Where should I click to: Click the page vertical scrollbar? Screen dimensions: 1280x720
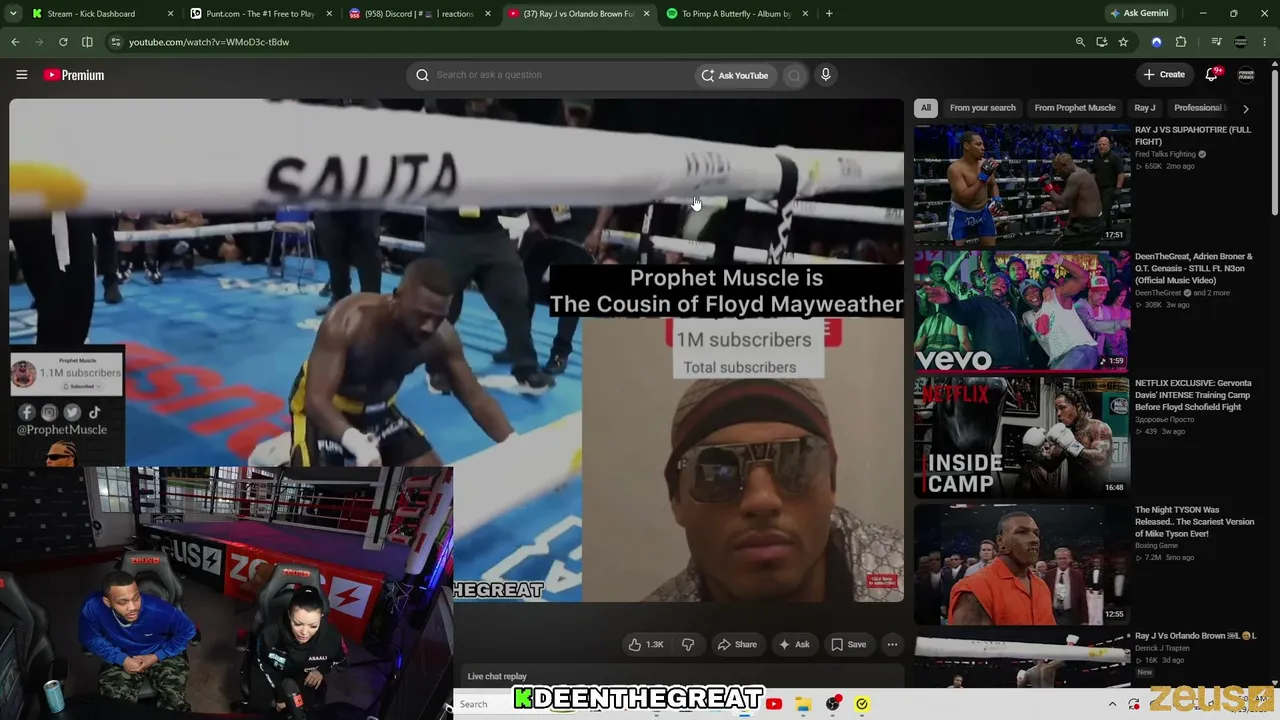[1274, 140]
